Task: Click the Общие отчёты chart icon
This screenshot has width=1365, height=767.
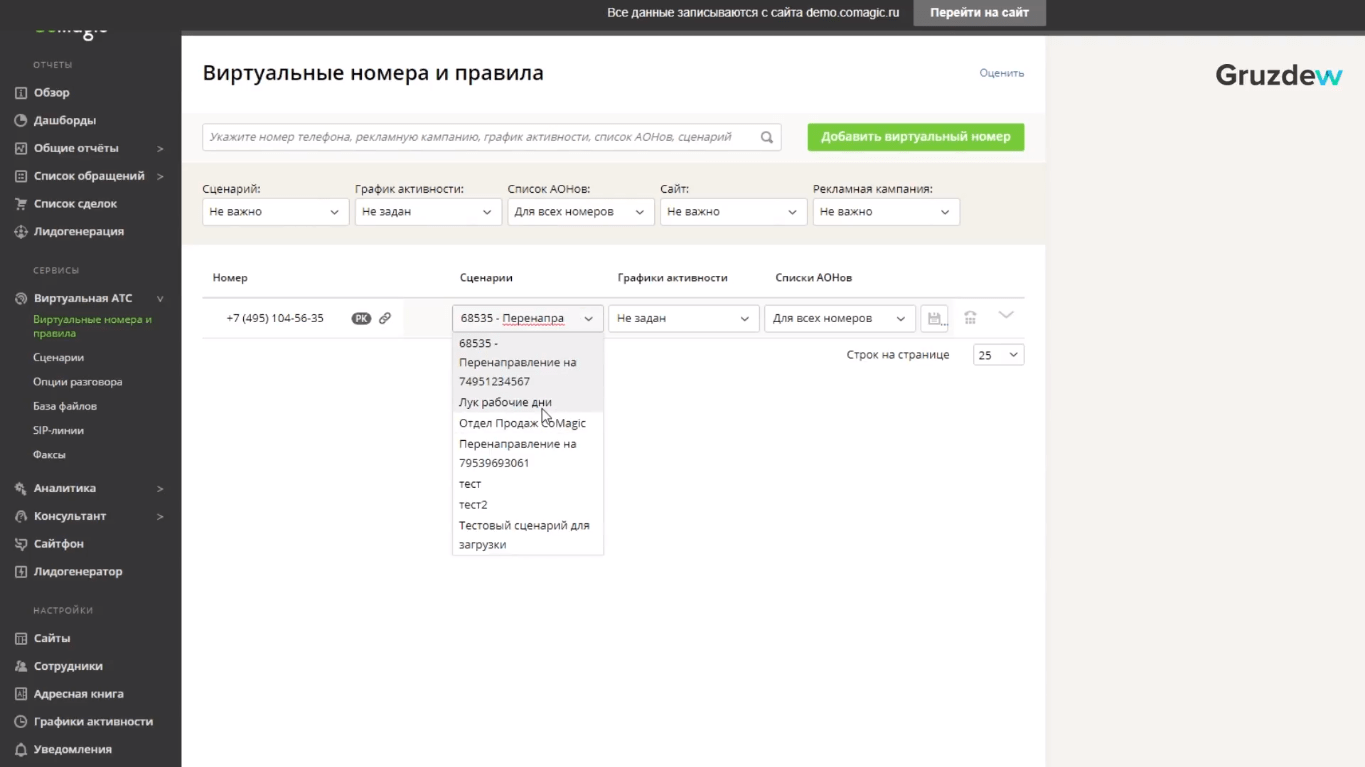Action: click(21, 148)
